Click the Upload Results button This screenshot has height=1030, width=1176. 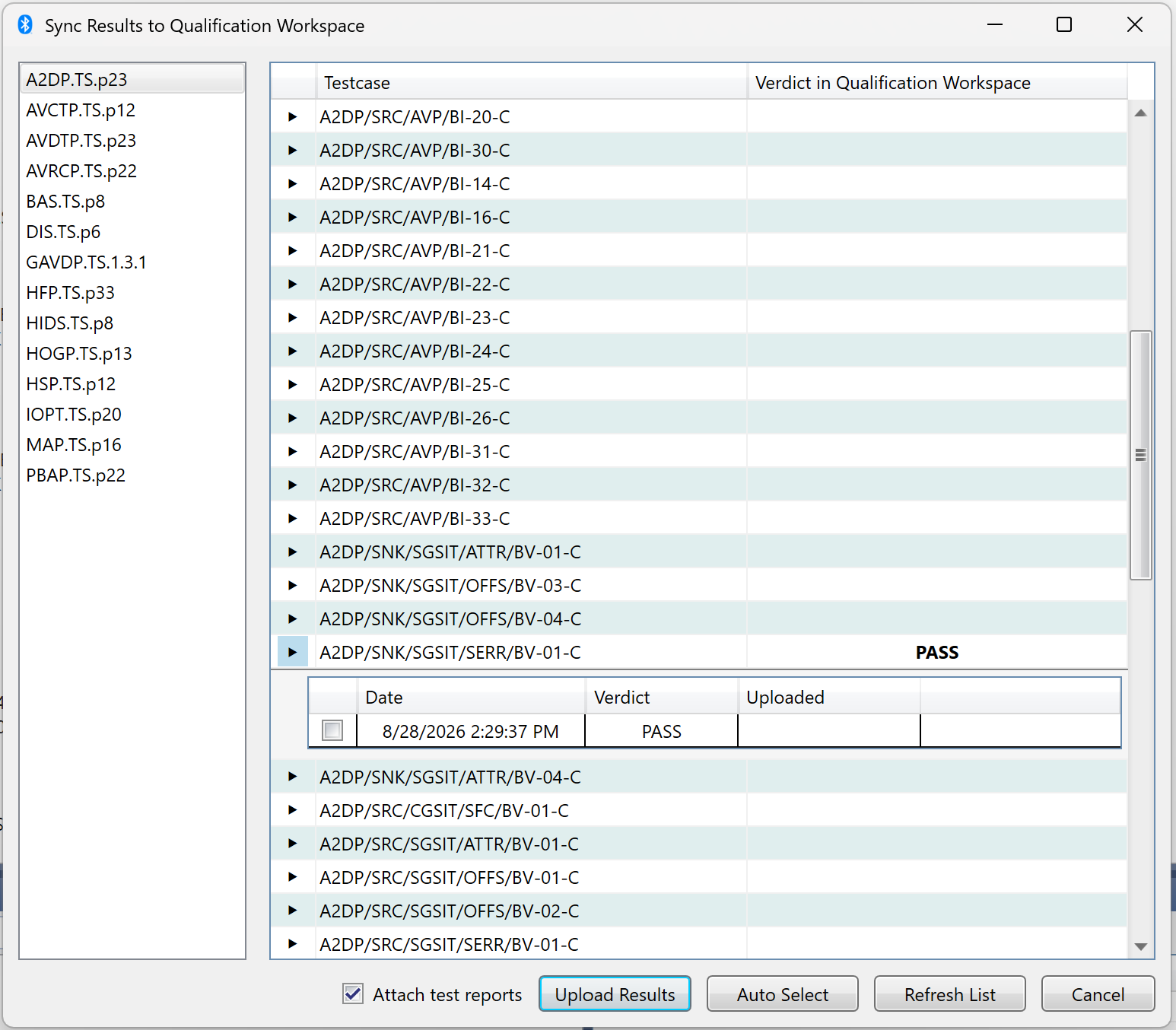pyautogui.click(x=615, y=994)
